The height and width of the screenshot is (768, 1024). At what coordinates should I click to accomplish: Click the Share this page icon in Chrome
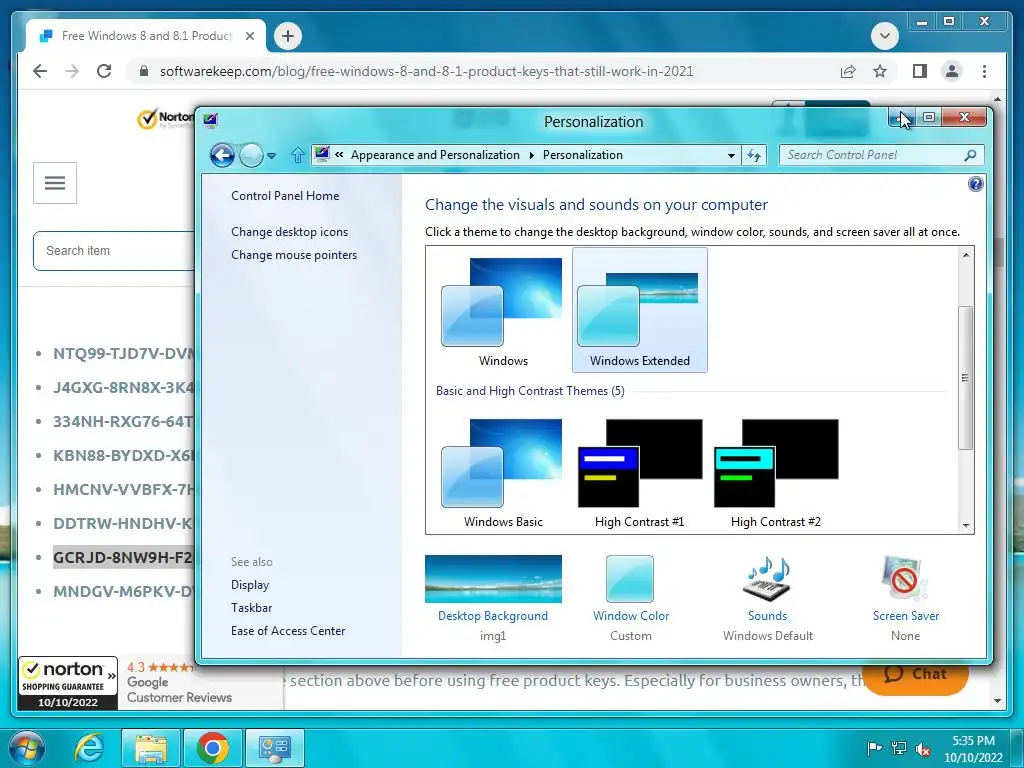(x=848, y=71)
